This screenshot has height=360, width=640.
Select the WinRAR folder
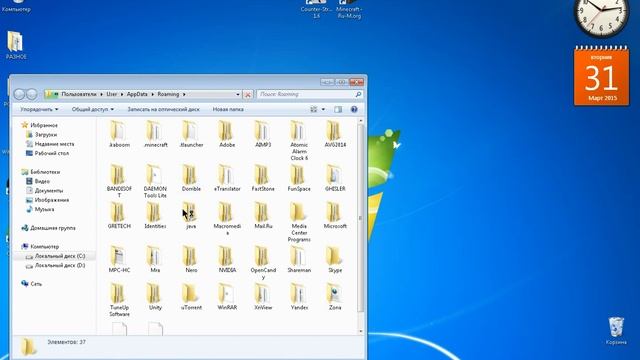pos(227,297)
